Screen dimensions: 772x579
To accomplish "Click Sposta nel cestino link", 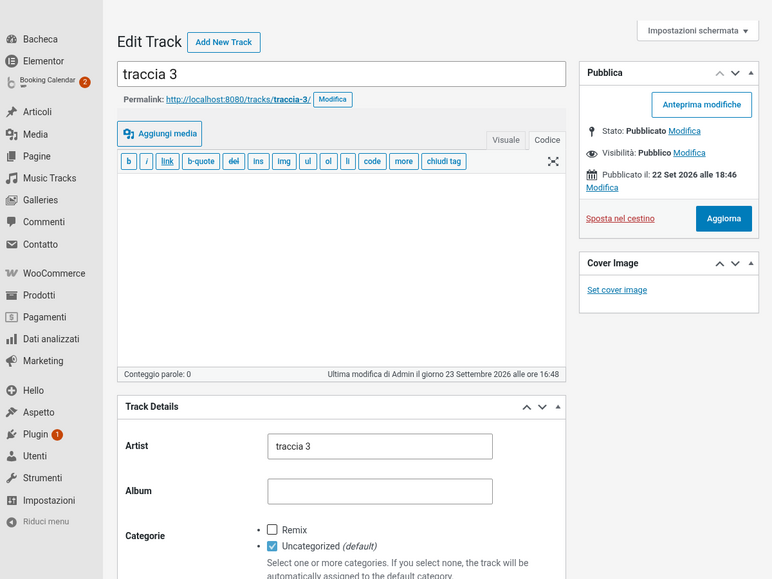I will (x=620, y=219).
